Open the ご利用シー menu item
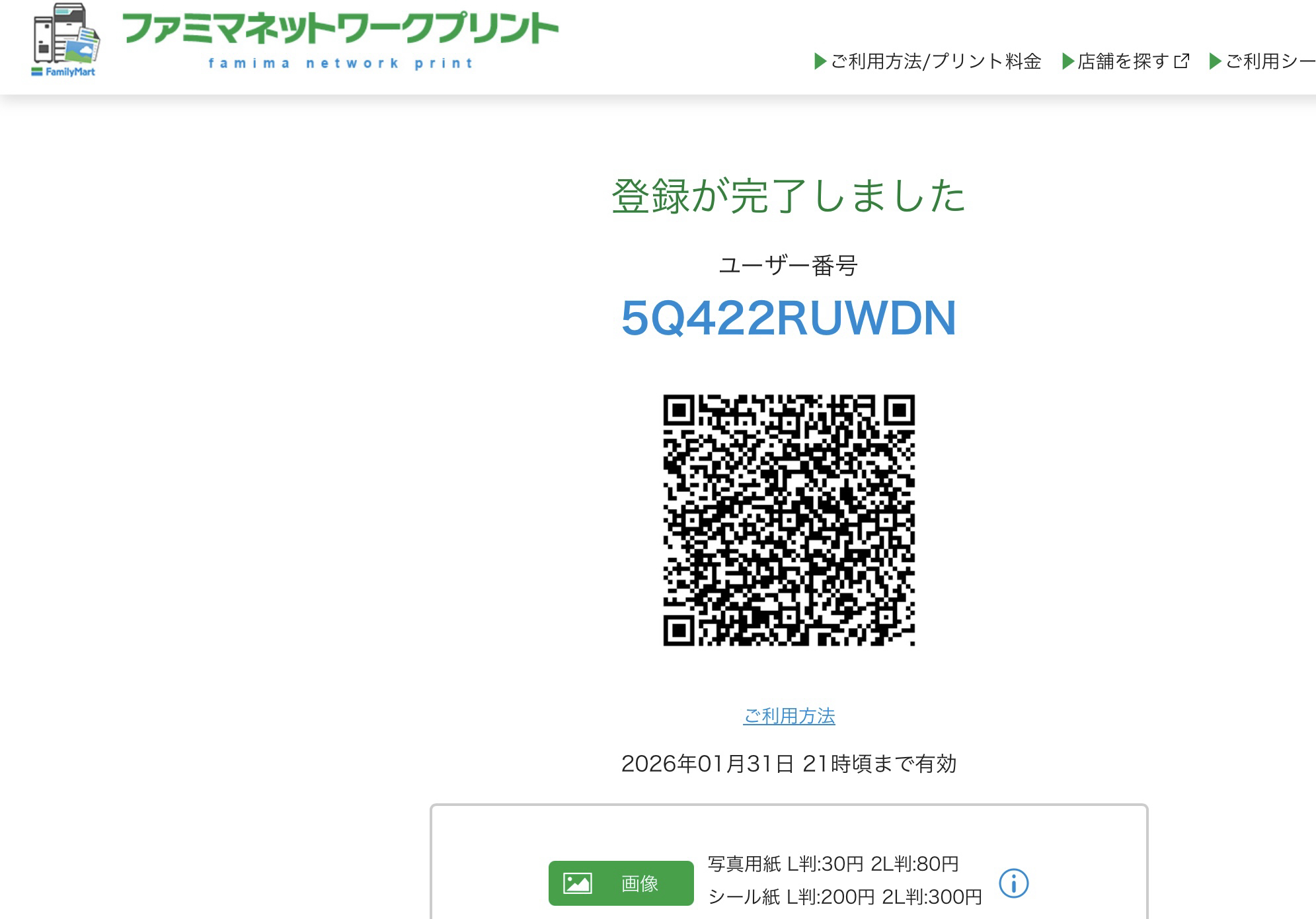The height and width of the screenshot is (919, 1316). (1270, 61)
